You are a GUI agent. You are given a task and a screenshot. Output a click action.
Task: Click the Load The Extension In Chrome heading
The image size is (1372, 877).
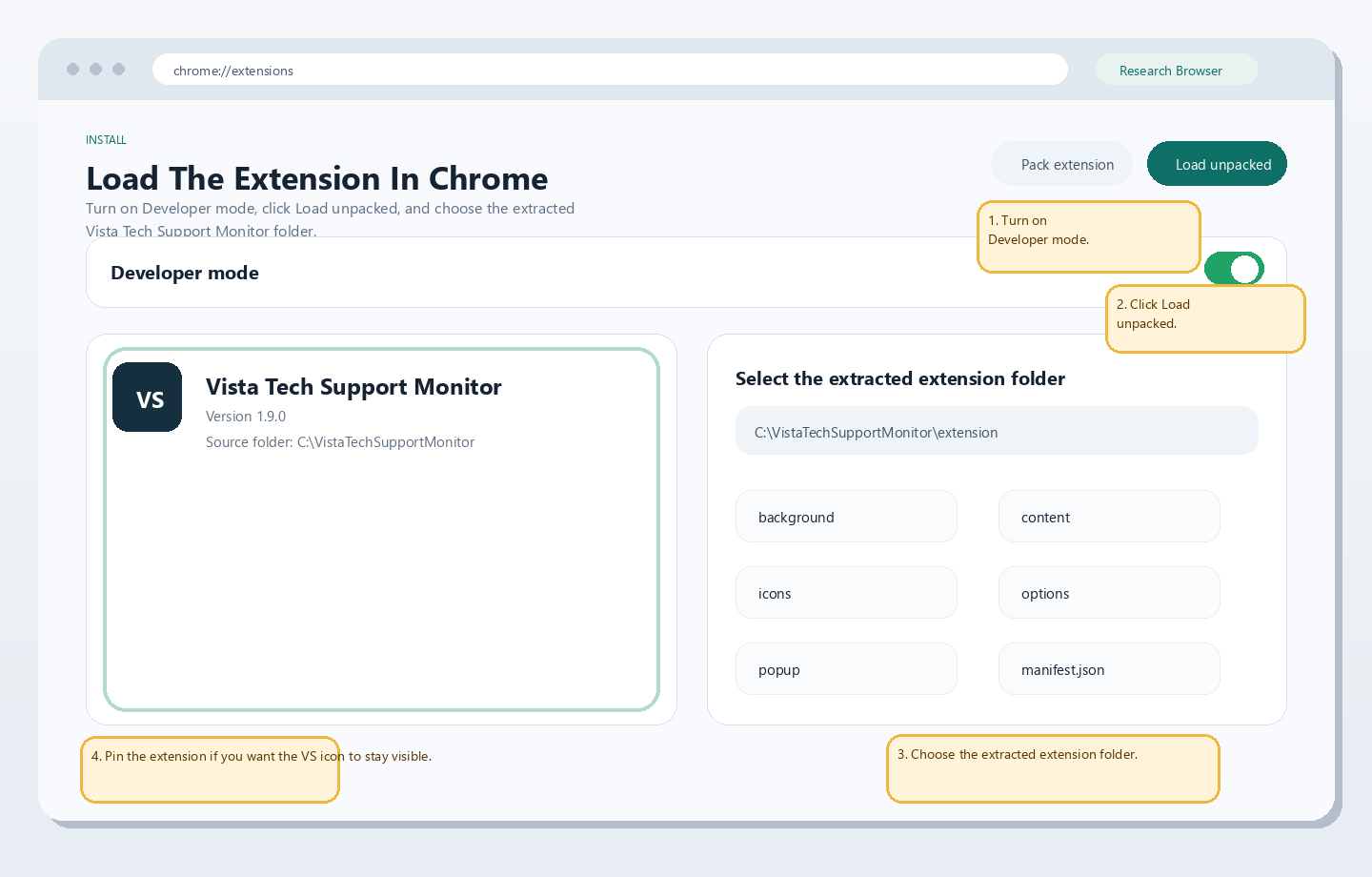317,178
